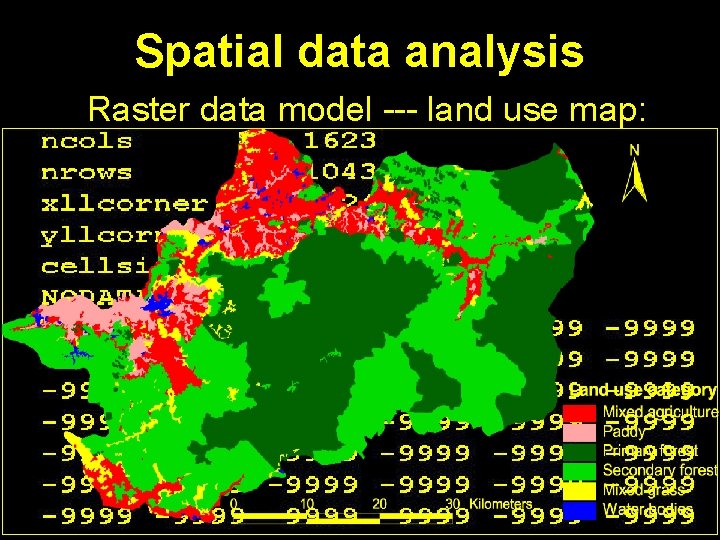This screenshot has width=720, height=540.
Task: Click the 'Kilometers' scale bar label
Action: [x=501, y=504]
